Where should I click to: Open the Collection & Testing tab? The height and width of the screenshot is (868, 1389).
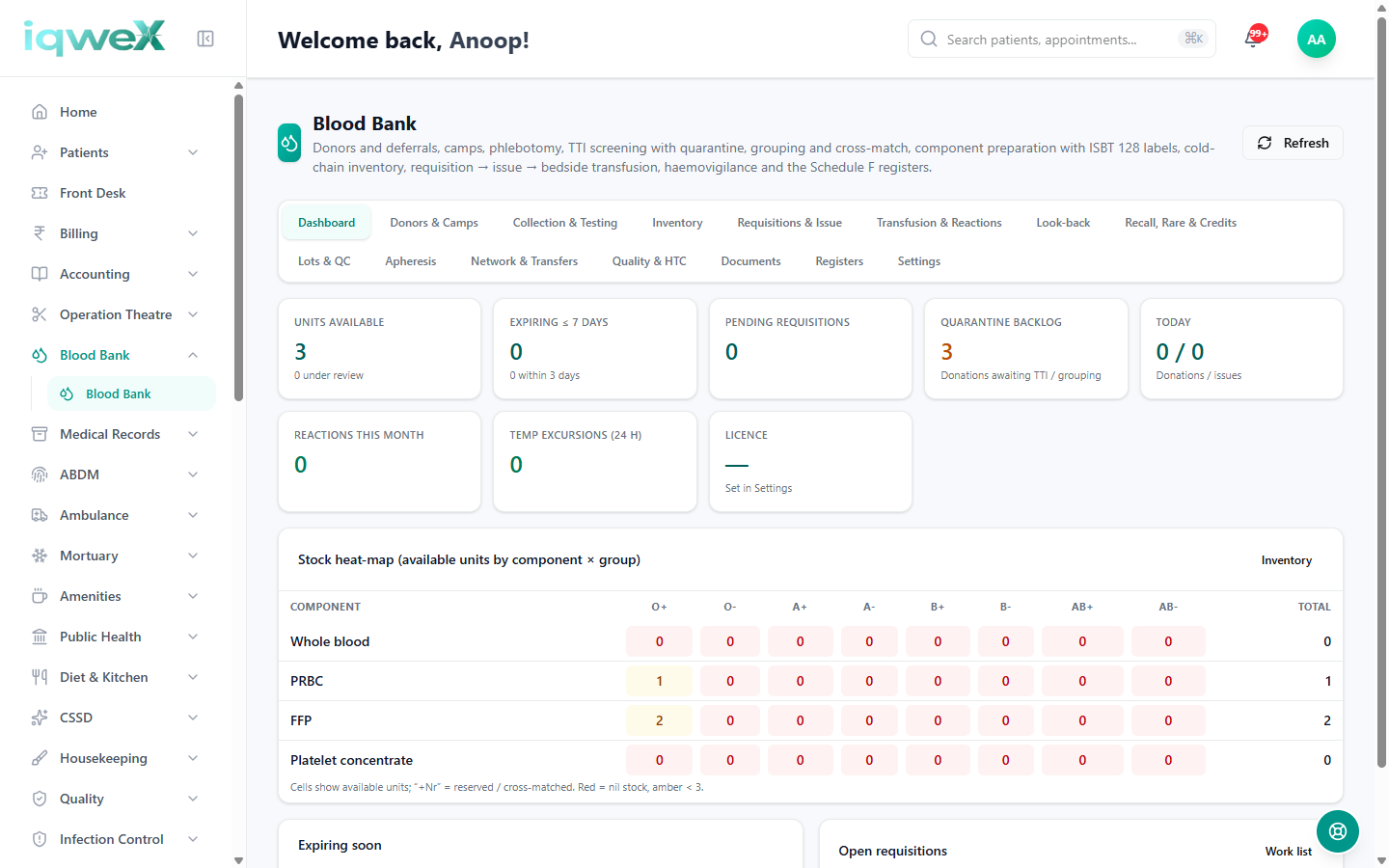point(565,223)
